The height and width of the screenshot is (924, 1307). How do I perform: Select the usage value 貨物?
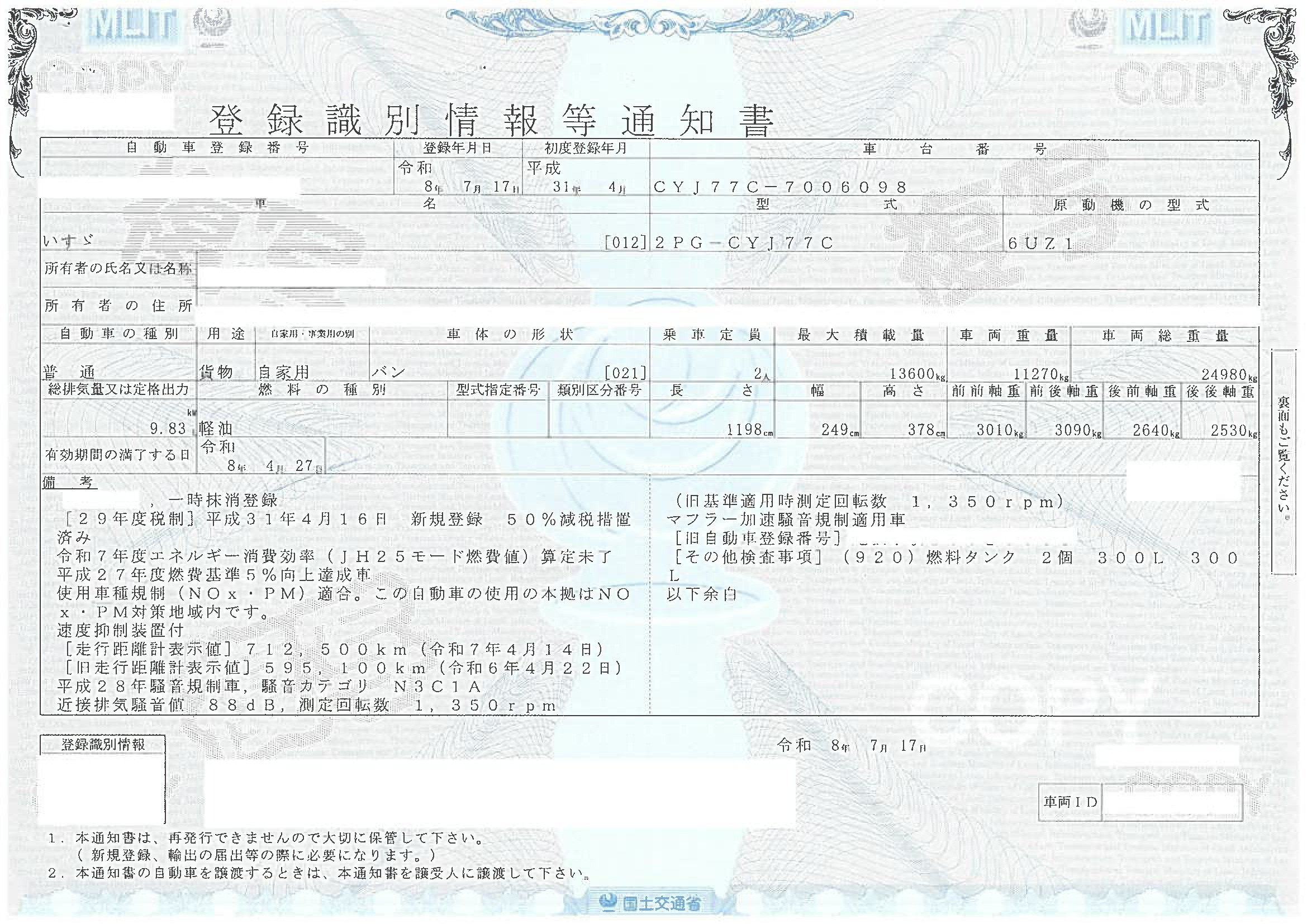(x=215, y=372)
